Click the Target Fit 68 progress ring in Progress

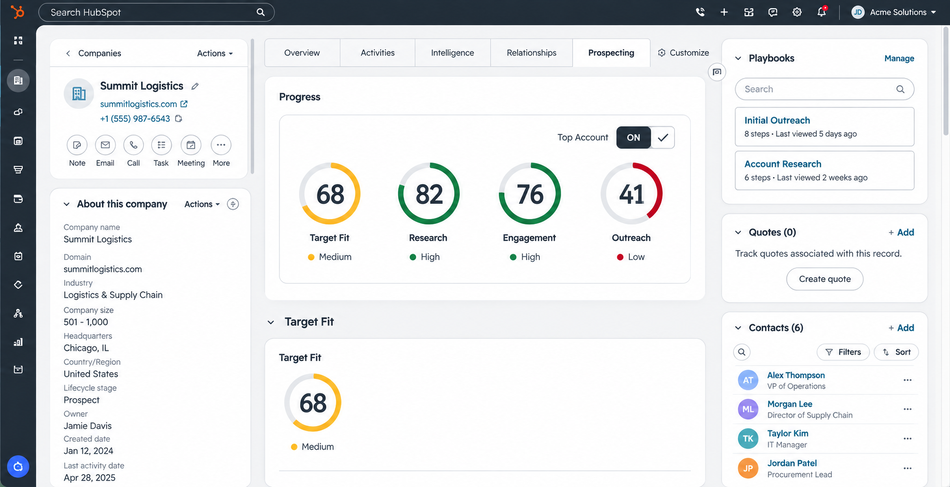tap(330, 194)
